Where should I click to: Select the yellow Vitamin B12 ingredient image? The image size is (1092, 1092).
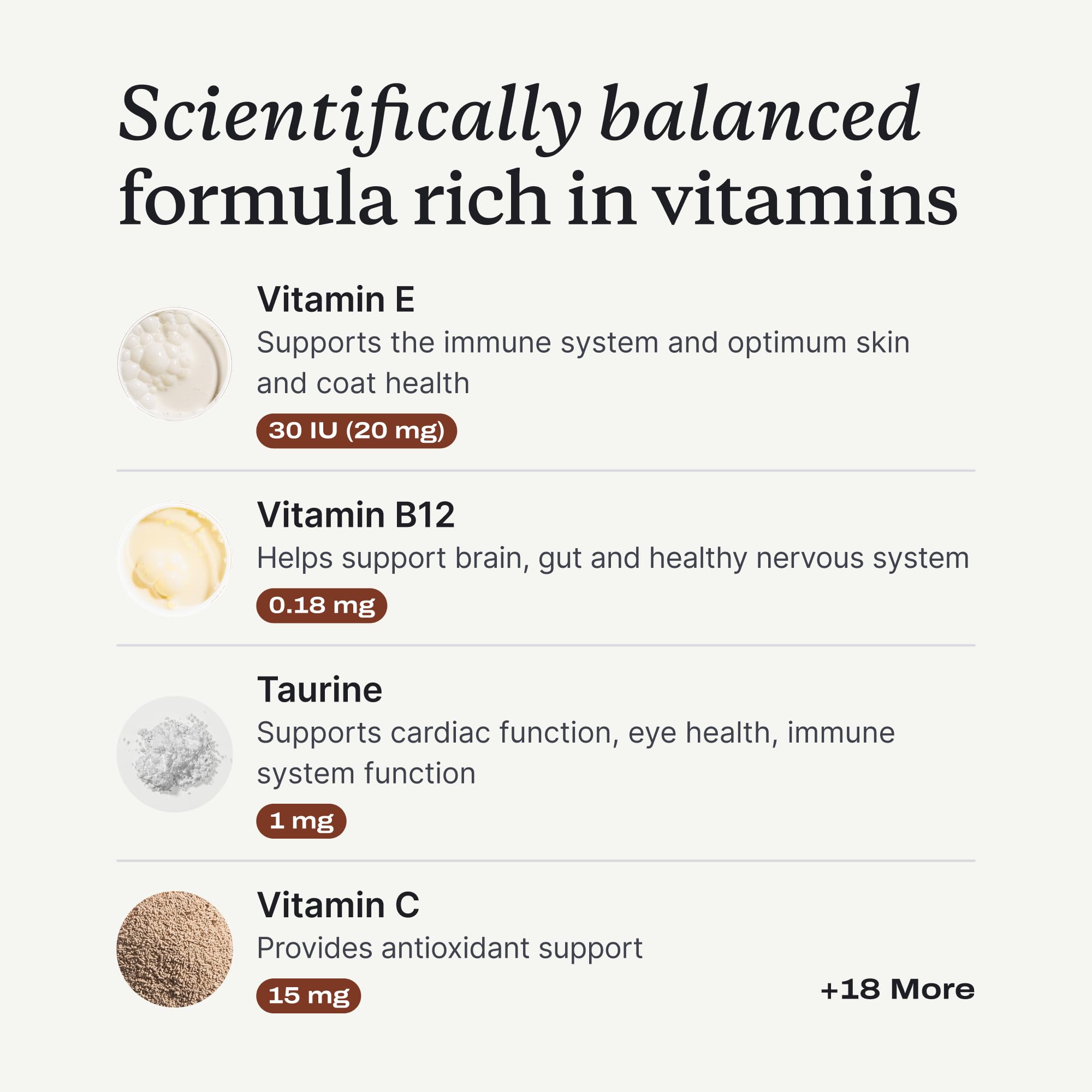(x=175, y=559)
